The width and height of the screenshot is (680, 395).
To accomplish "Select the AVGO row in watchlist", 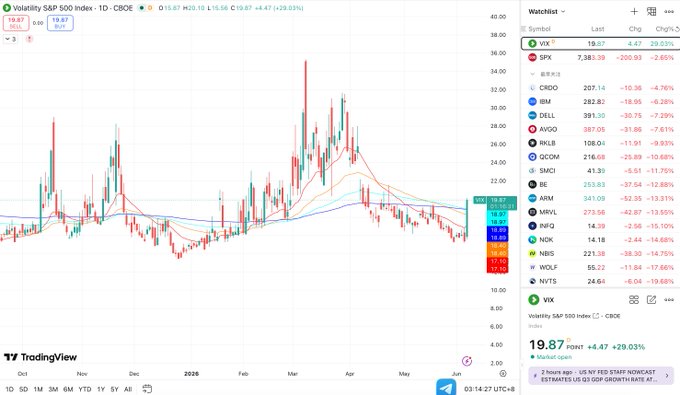I will pyautogui.click(x=600, y=129).
